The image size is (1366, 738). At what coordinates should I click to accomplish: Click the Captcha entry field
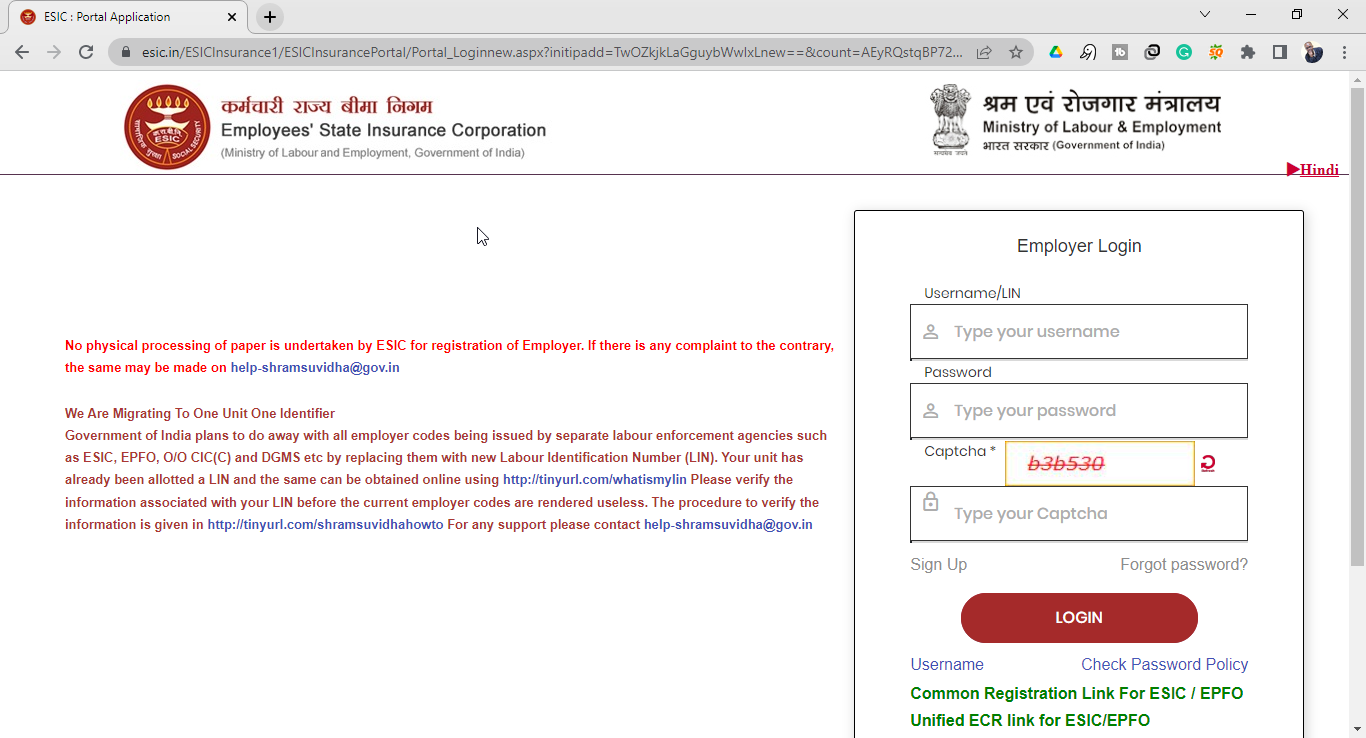1079,513
